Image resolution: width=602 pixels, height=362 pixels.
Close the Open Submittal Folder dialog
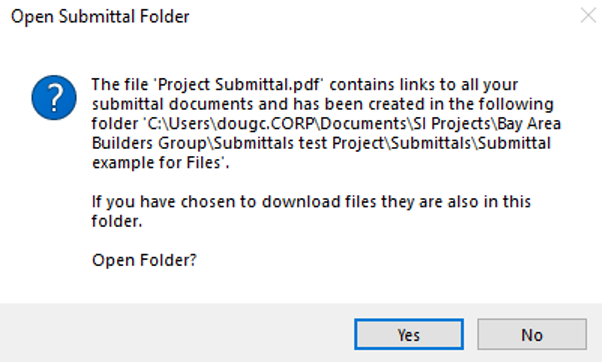click(588, 16)
